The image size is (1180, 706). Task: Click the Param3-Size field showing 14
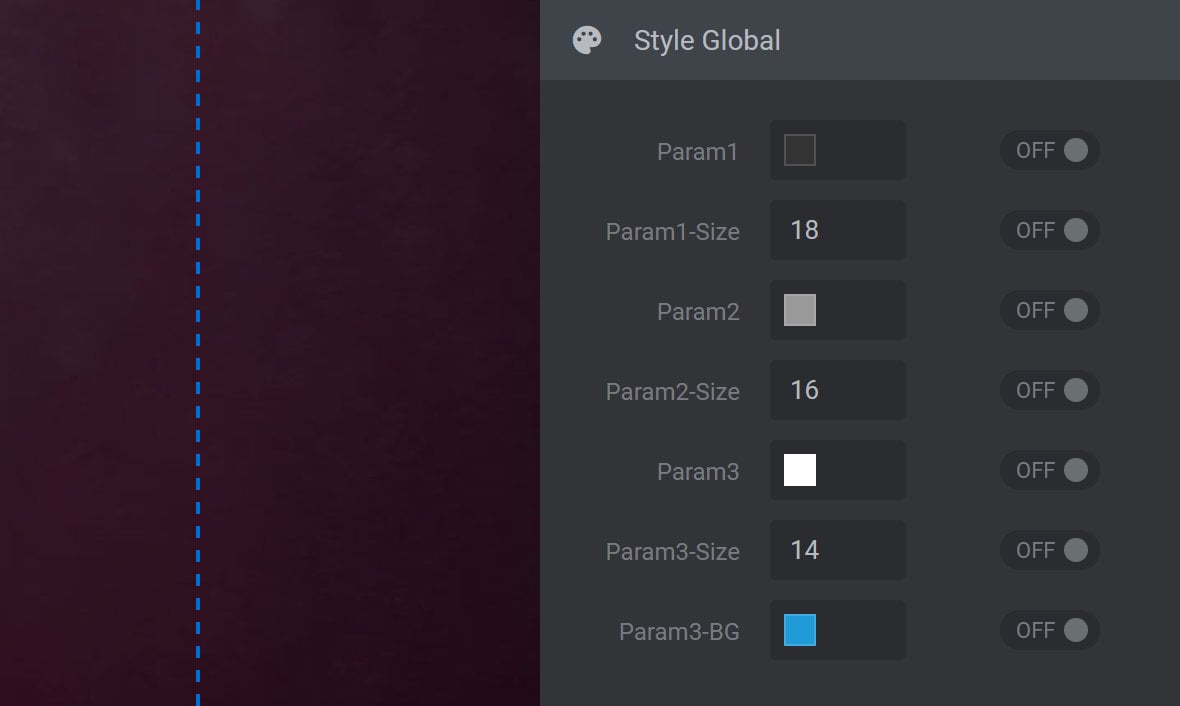838,550
